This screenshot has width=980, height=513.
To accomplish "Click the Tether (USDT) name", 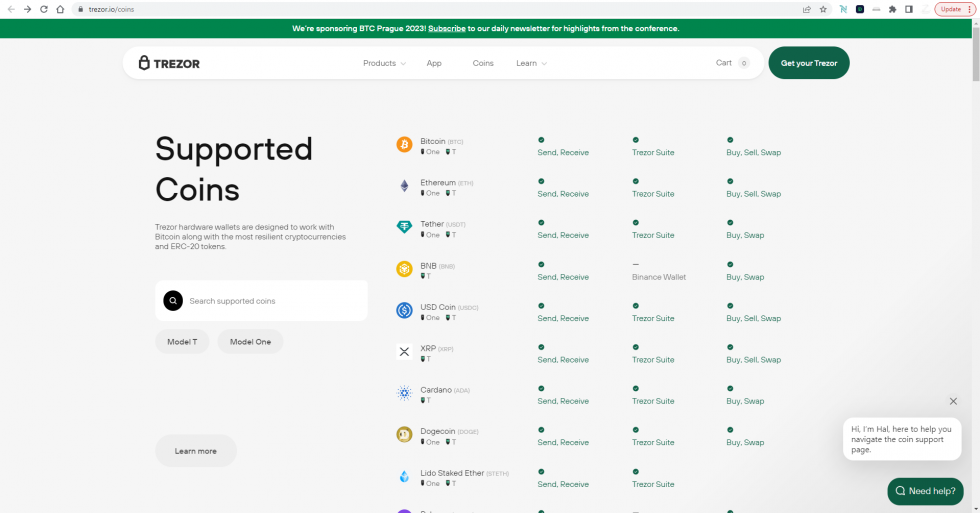I will (443, 224).
